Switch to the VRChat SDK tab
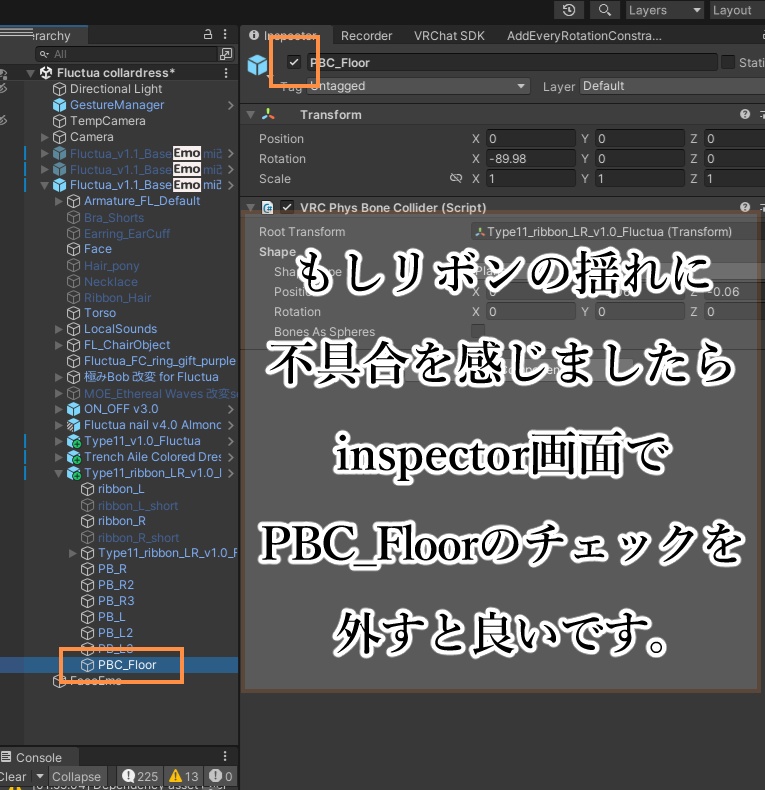This screenshot has width=765, height=790. coord(449,36)
